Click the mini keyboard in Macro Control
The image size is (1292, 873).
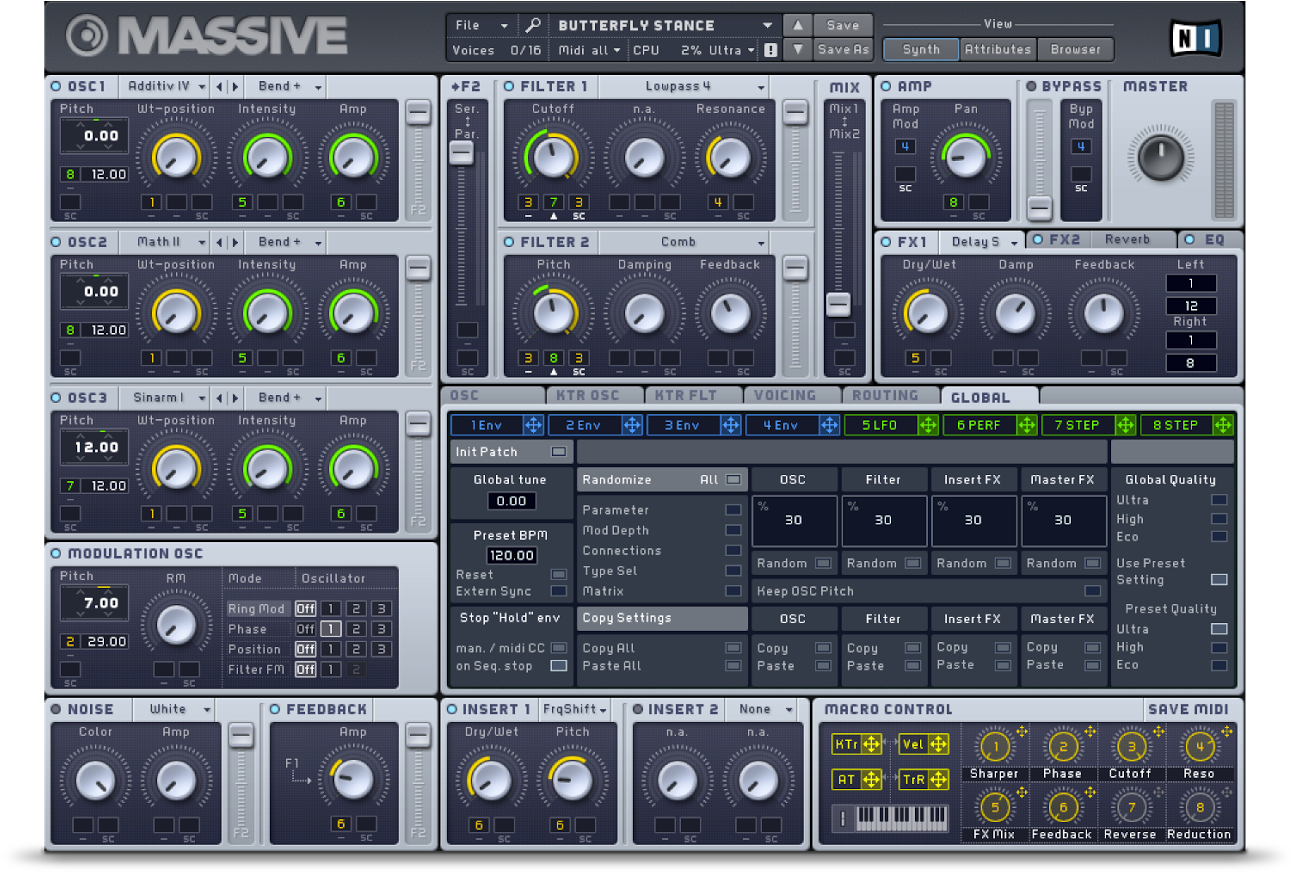pyautogui.click(x=890, y=818)
